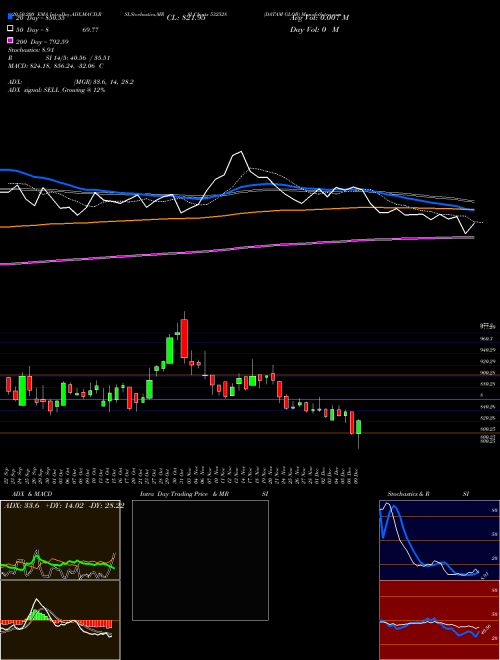The image size is (500, 660).
Task: Click the tall red candle at the price peak
Action: pyautogui.click(x=184, y=338)
